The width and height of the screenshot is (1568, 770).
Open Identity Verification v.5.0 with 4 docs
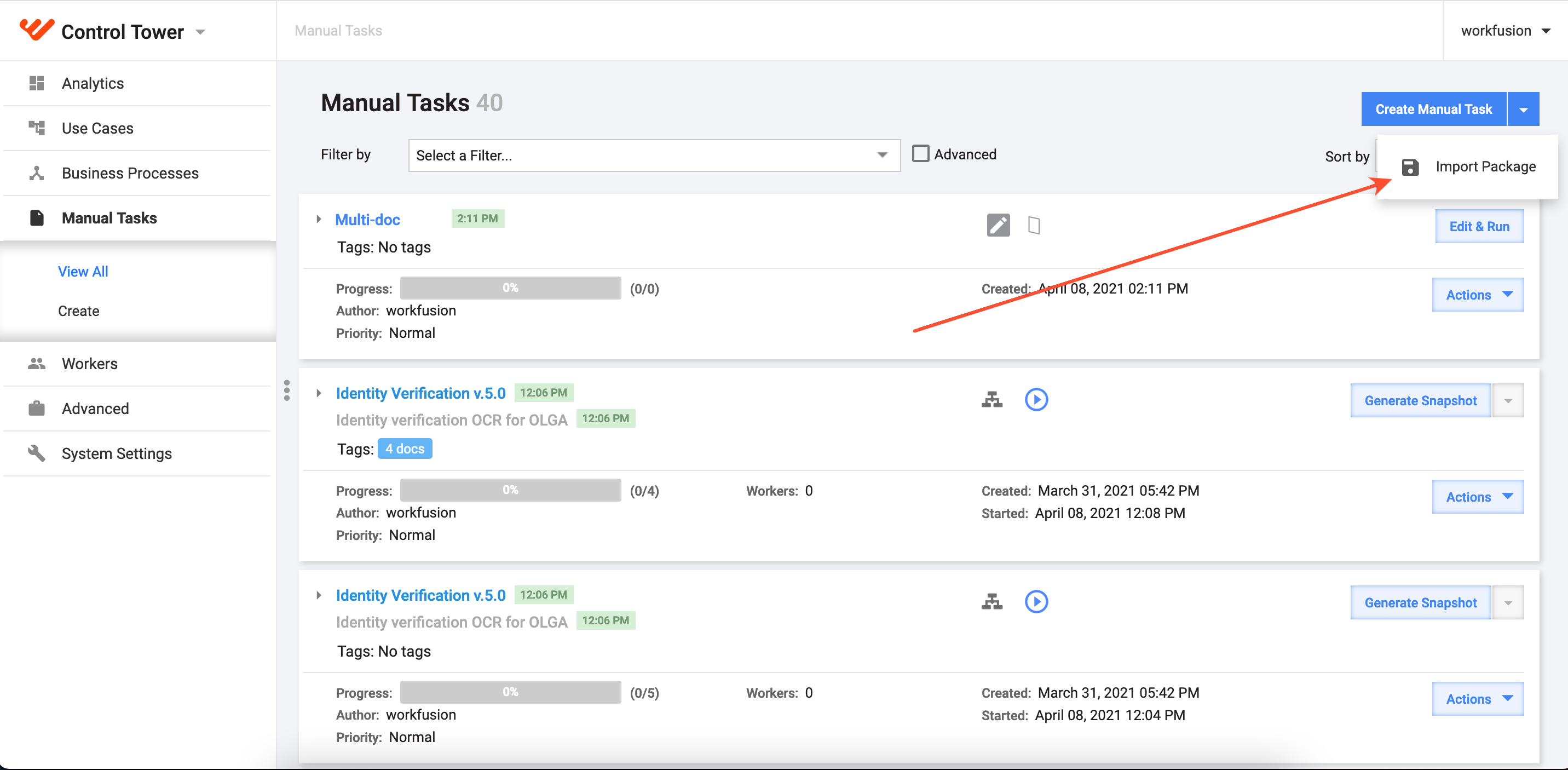(420, 393)
